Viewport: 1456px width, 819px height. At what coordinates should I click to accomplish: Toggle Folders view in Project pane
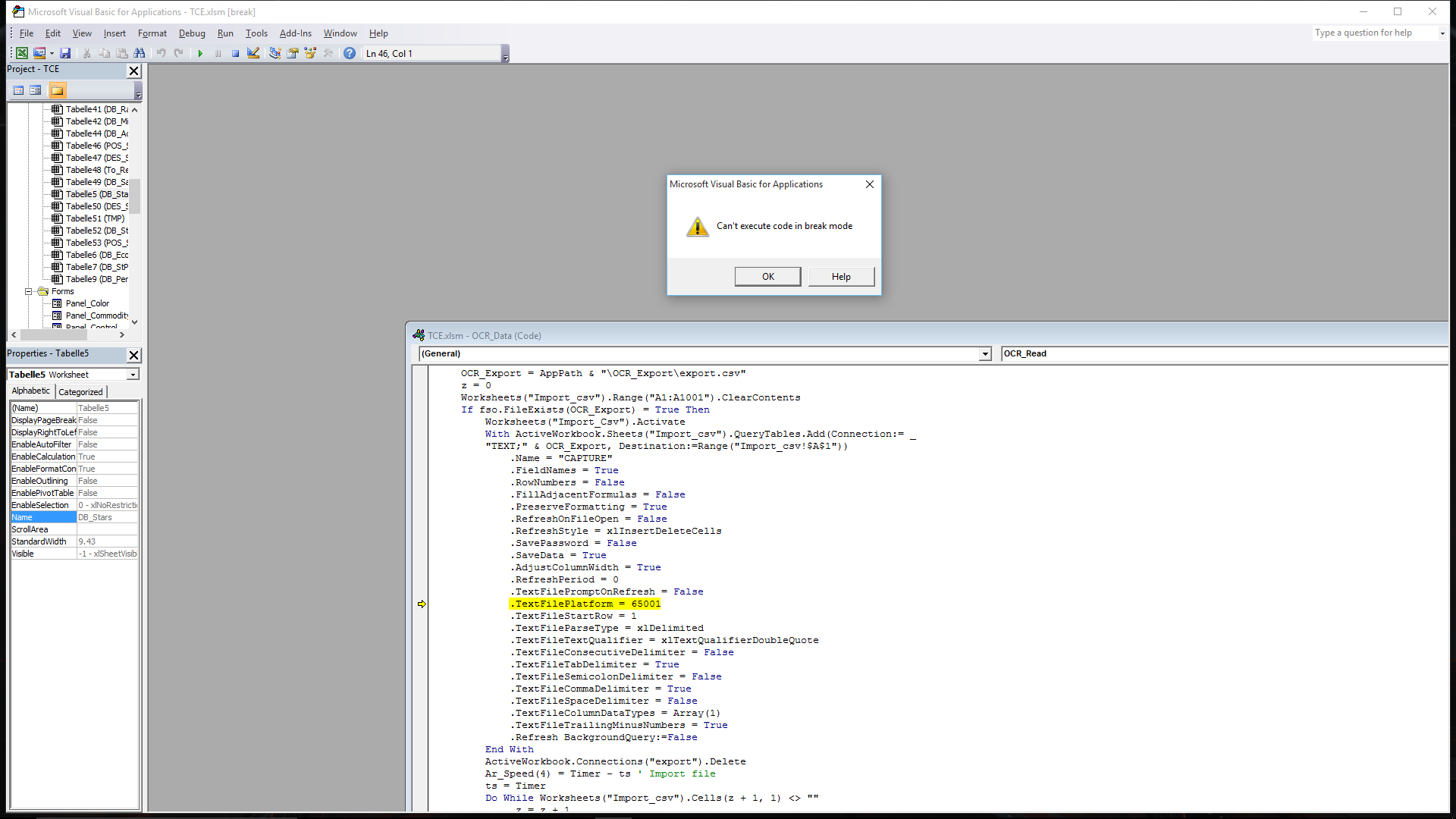58,90
